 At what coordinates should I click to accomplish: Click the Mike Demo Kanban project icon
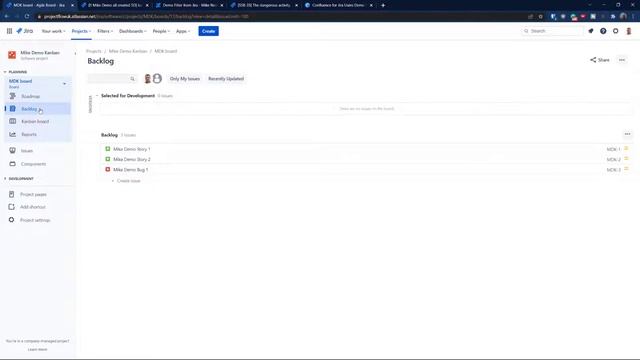[12, 55]
